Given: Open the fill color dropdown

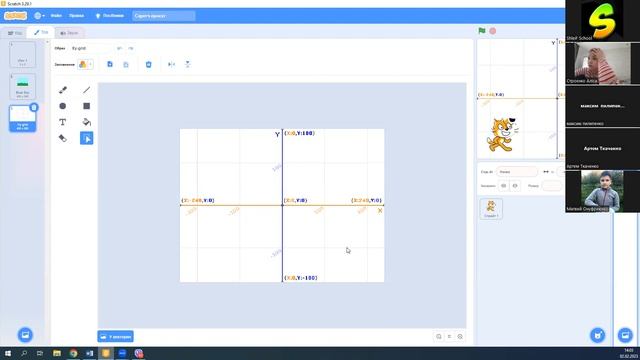Looking at the screenshot, I should (85, 64).
